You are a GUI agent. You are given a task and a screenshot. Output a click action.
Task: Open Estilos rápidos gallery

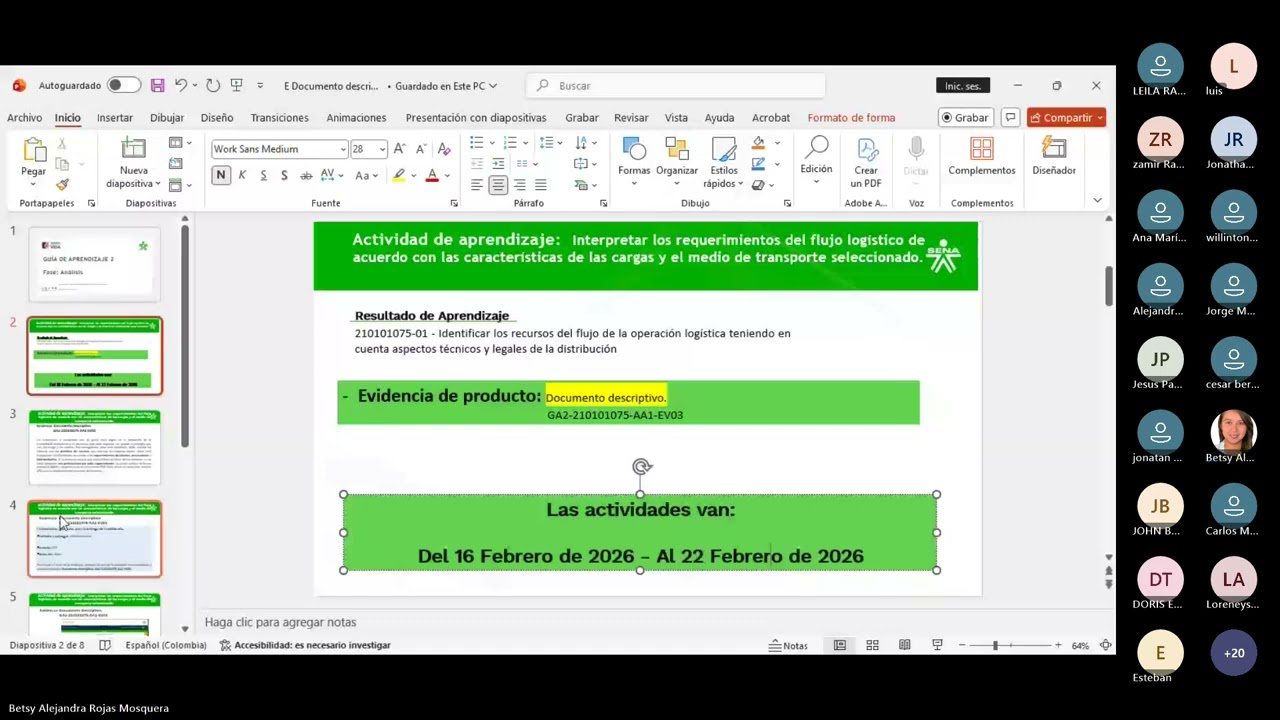click(x=724, y=163)
